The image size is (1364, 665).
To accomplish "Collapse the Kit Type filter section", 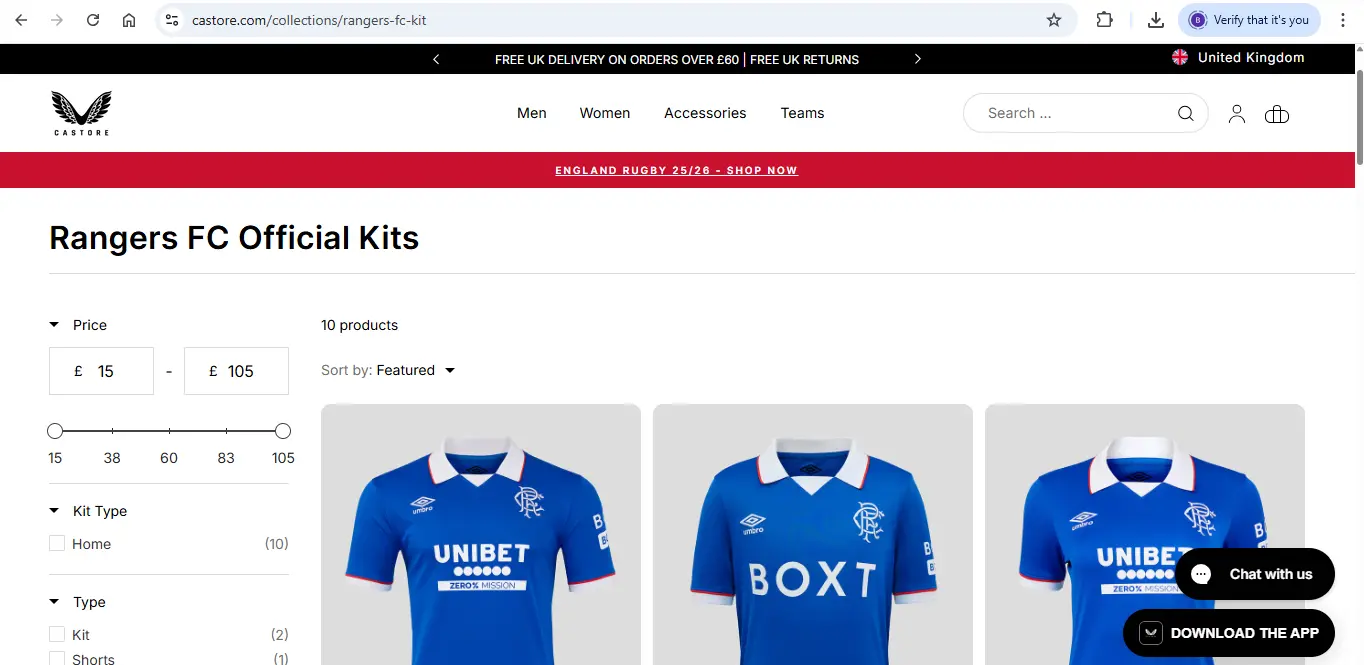I will [54, 511].
